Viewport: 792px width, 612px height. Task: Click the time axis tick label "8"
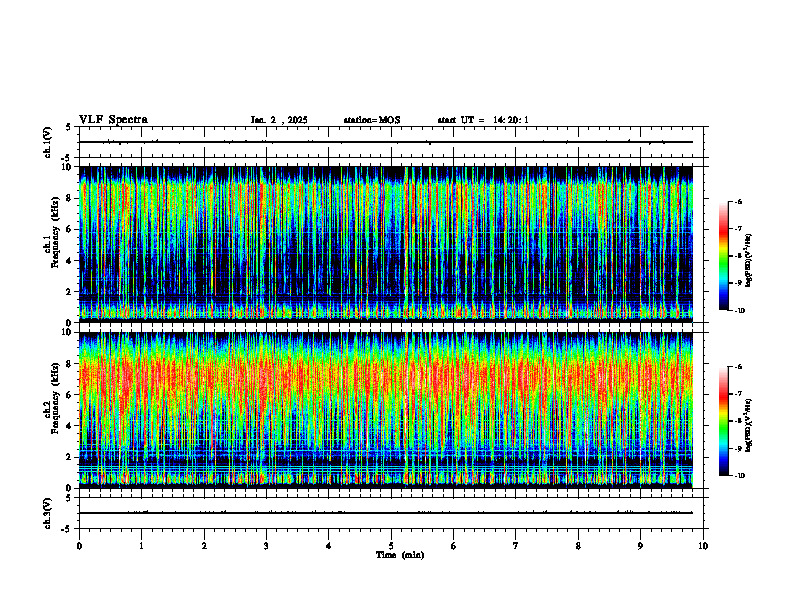click(578, 546)
